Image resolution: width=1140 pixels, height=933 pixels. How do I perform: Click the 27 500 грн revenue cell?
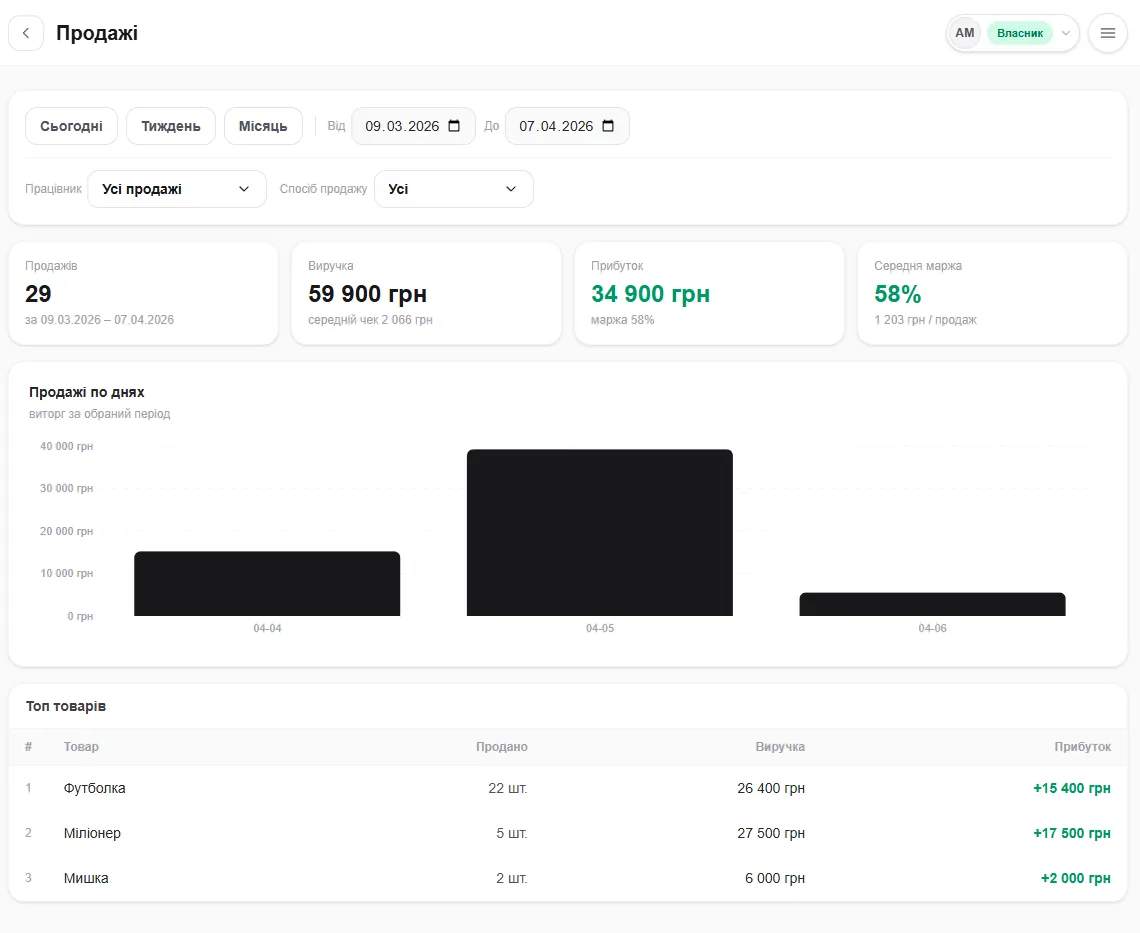point(771,833)
